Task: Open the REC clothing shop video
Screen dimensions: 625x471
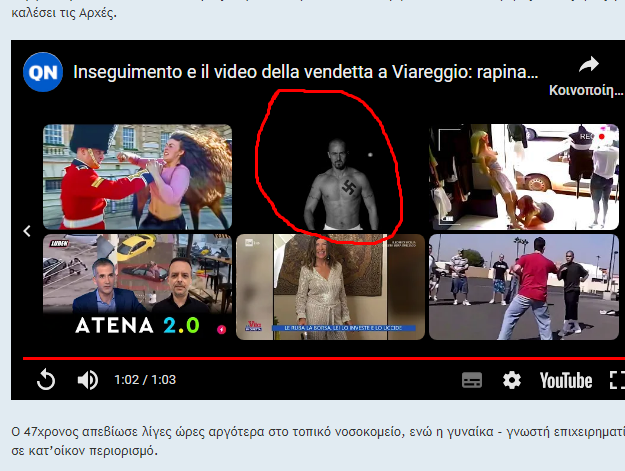Action: coord(524,177)
